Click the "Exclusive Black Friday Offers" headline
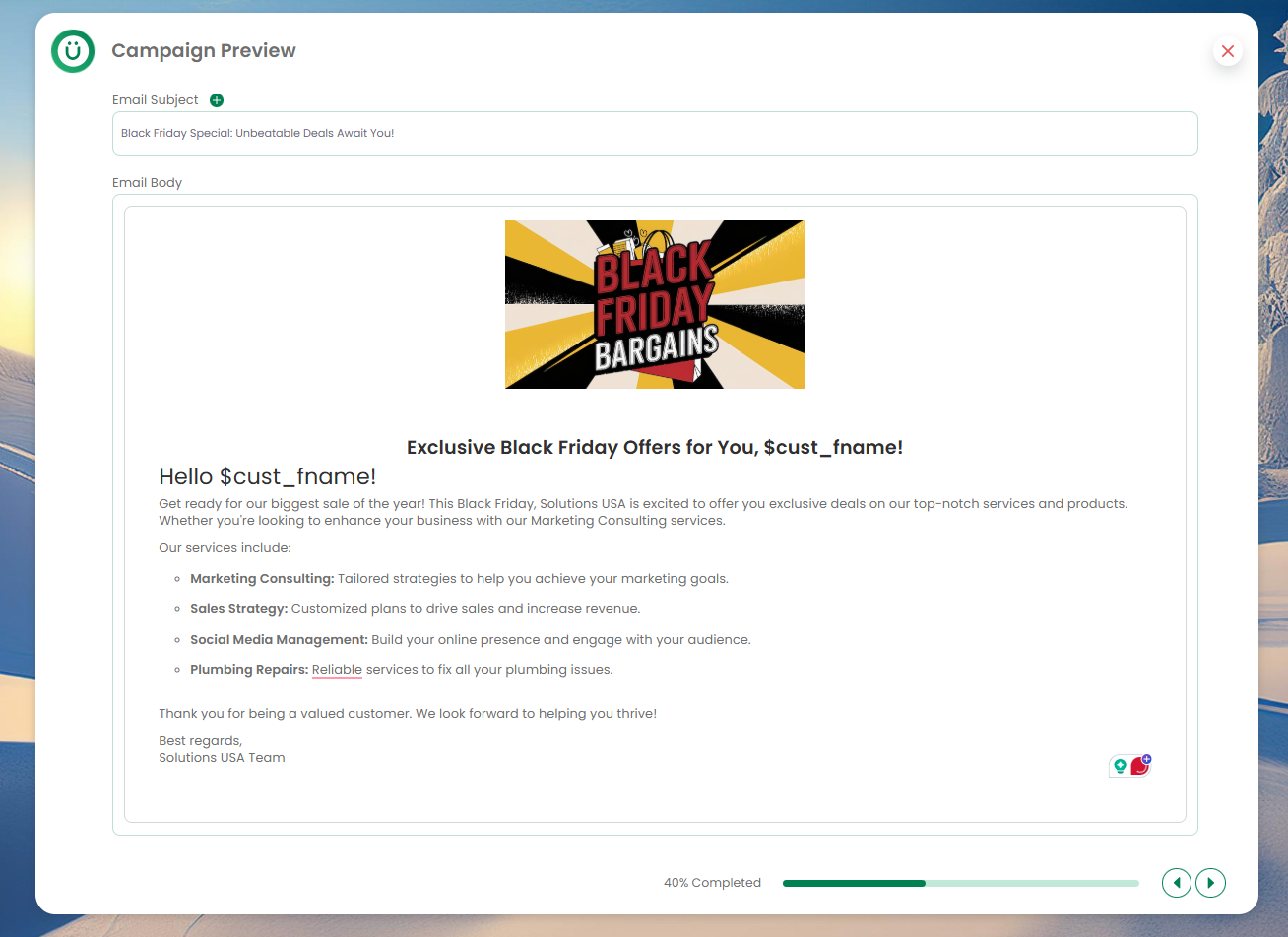1288x937 pixels. click(654, 447)
